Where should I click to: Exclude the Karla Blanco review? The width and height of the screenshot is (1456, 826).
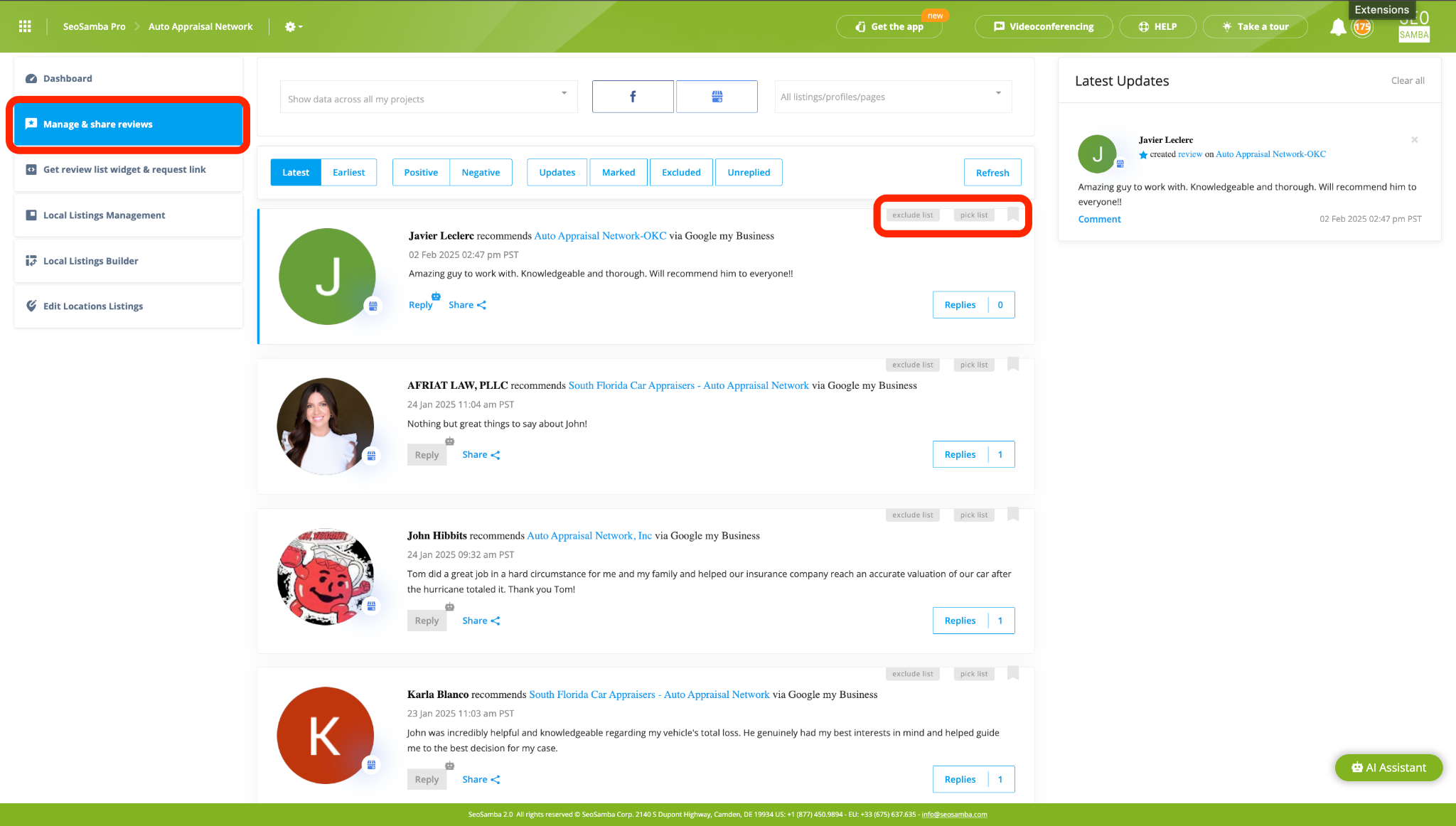(x=913, y=674)
